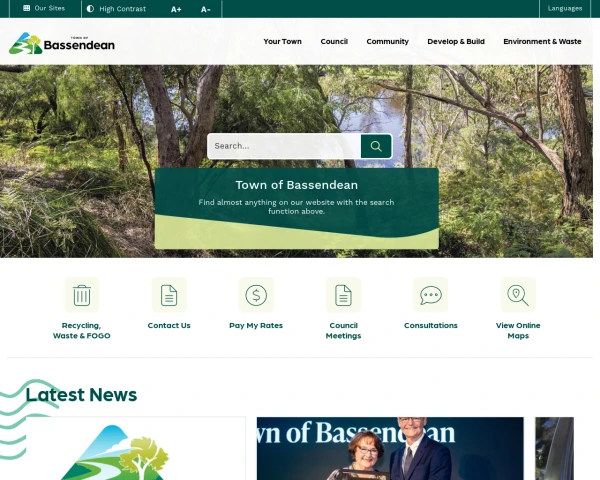Click into the Search field
The height and width of the screenshot is (480, 600).
284,146
